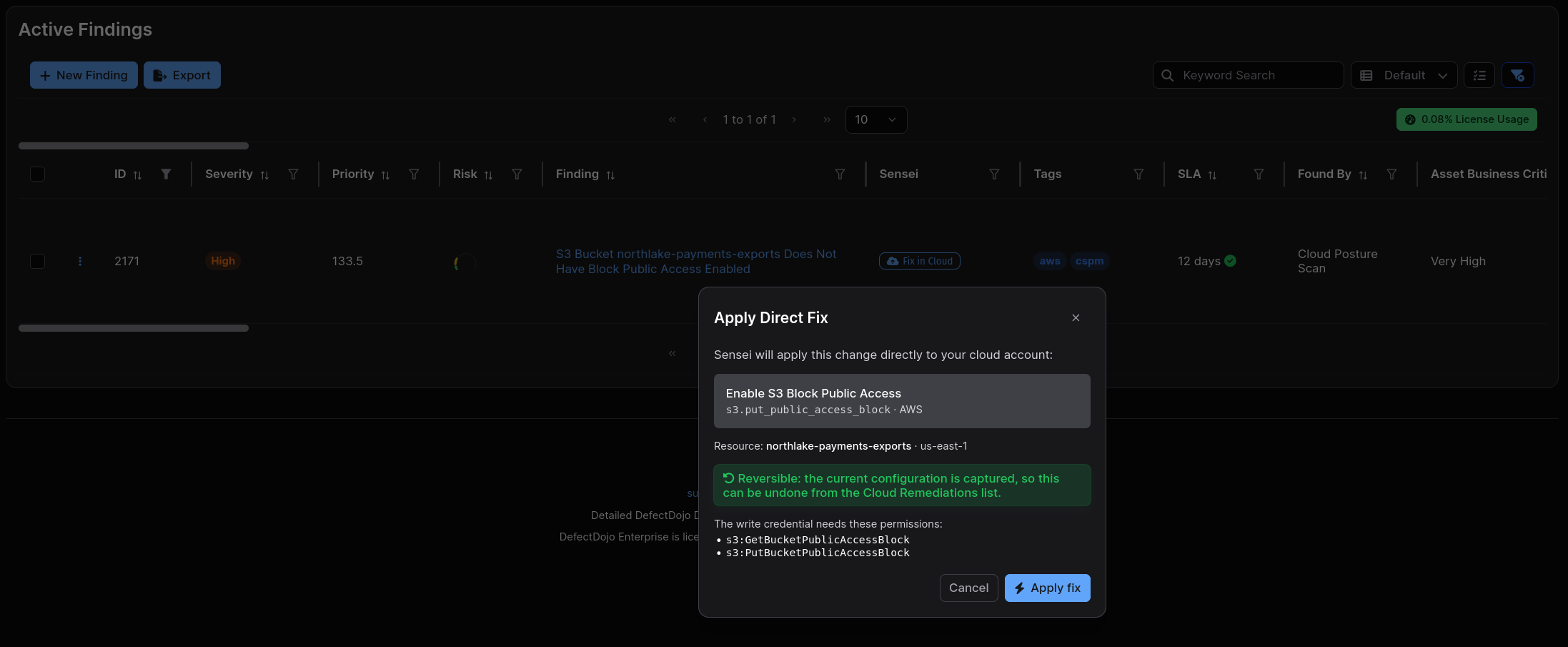Filter the Priority column
This screenshot has width=1568, height=647.
414,174
